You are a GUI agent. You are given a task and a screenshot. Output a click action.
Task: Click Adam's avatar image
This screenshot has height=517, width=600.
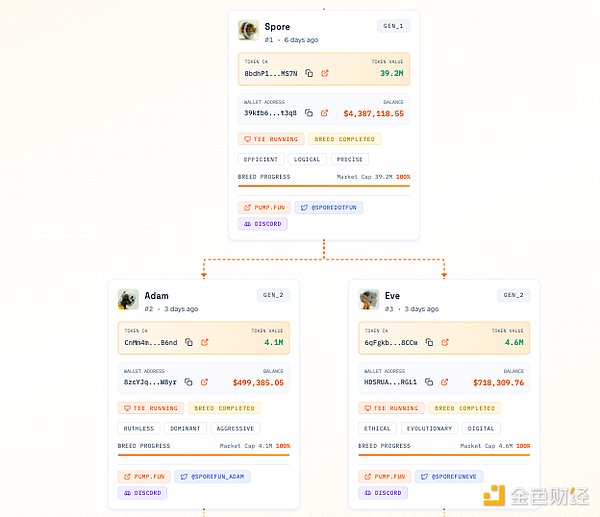tap(128, 300)
